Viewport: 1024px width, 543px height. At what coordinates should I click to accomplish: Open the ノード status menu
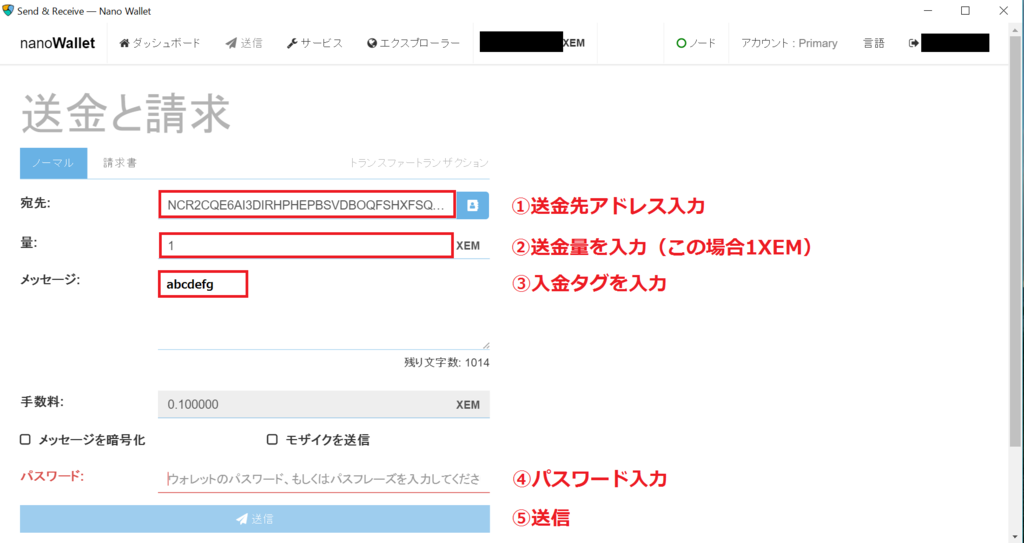pos(696,43)
